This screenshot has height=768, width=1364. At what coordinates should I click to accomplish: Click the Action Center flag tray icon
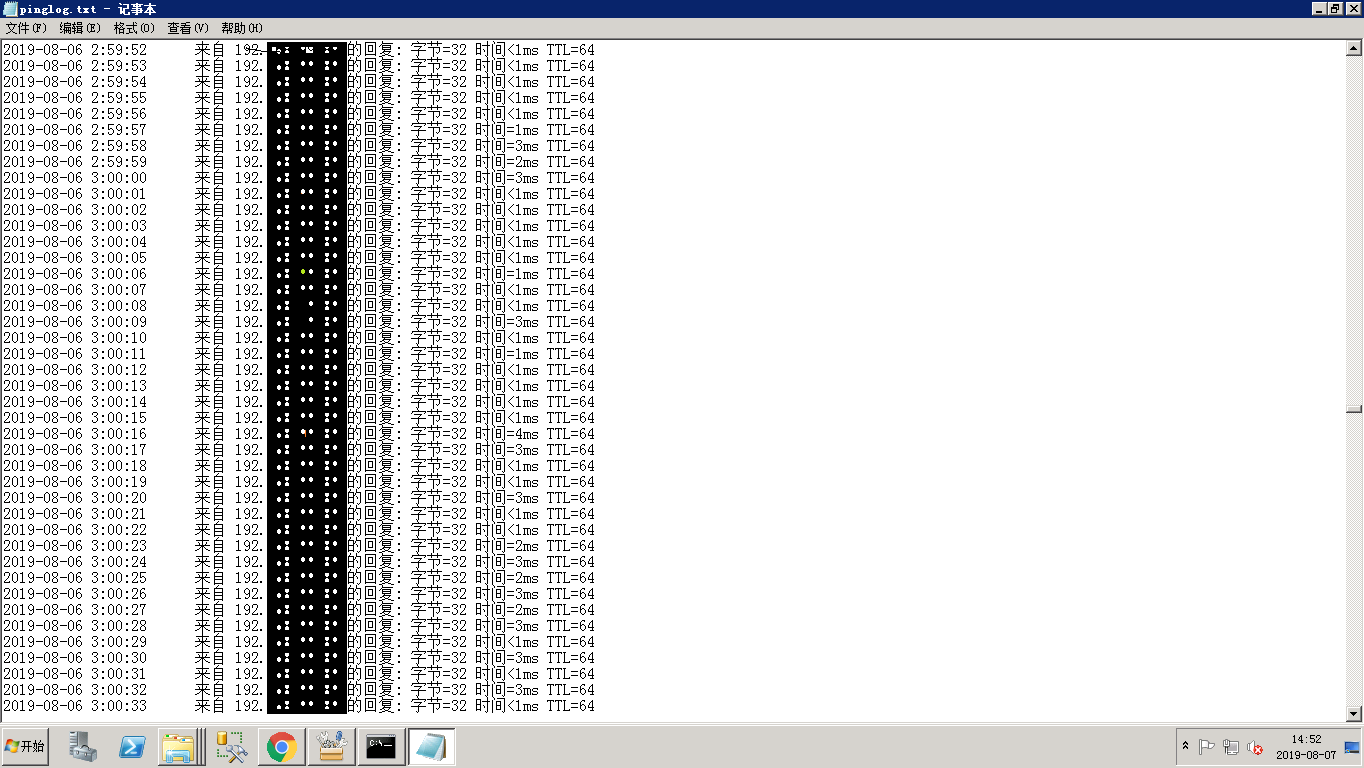pos(1207,747)
